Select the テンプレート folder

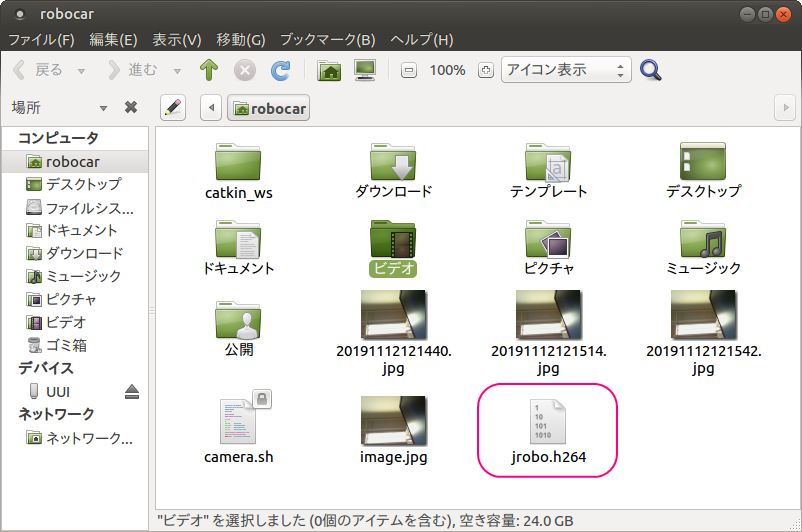(x=548, y=171)
